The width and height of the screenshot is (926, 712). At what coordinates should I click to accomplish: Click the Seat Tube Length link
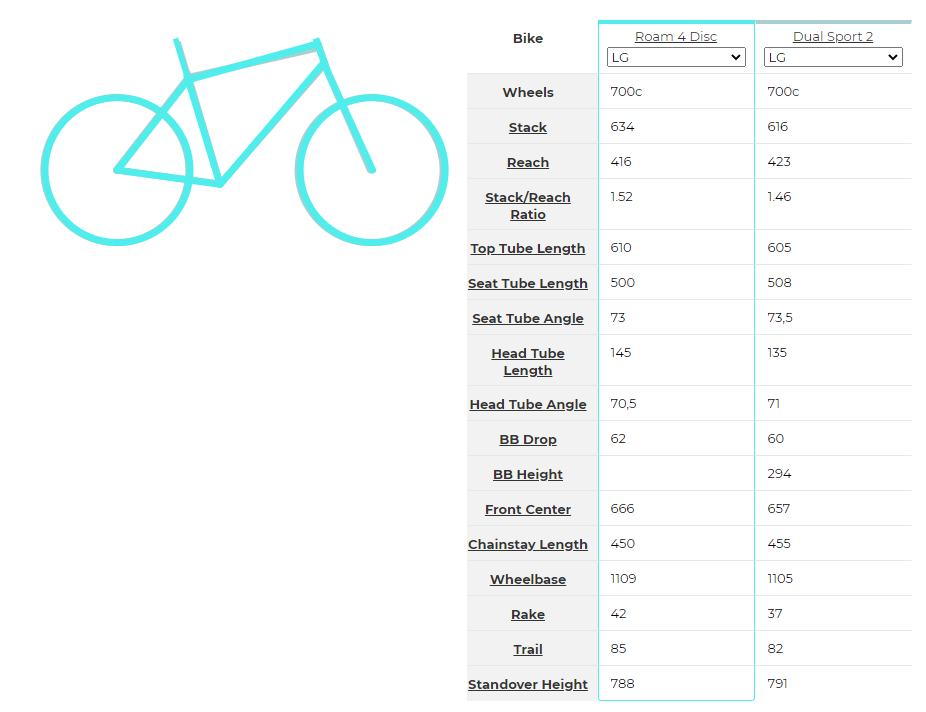(528, 283)
